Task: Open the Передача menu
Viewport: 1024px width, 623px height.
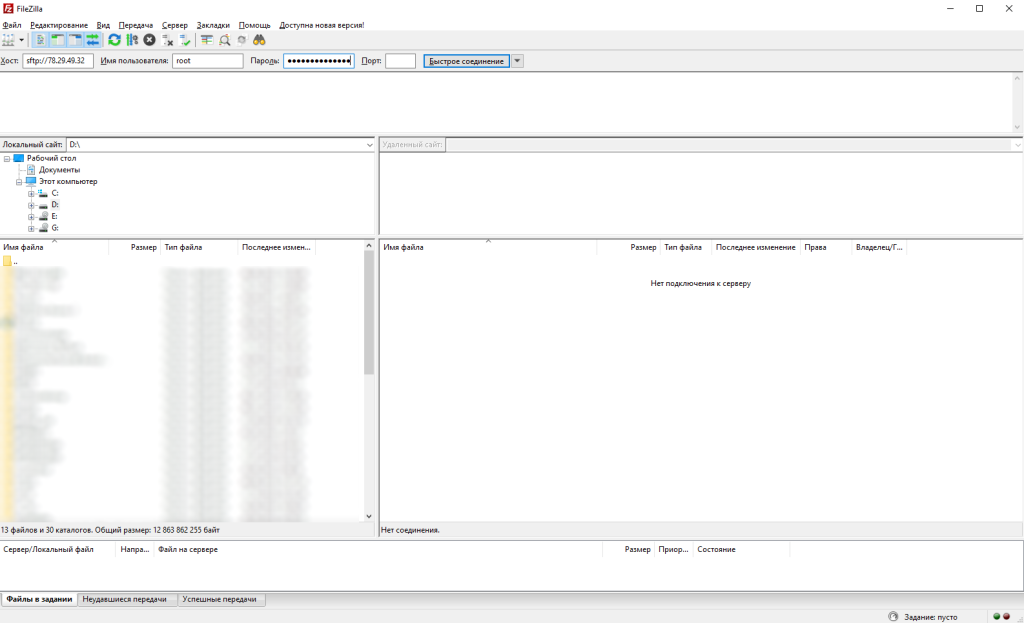Action: (x=136, y=25)
